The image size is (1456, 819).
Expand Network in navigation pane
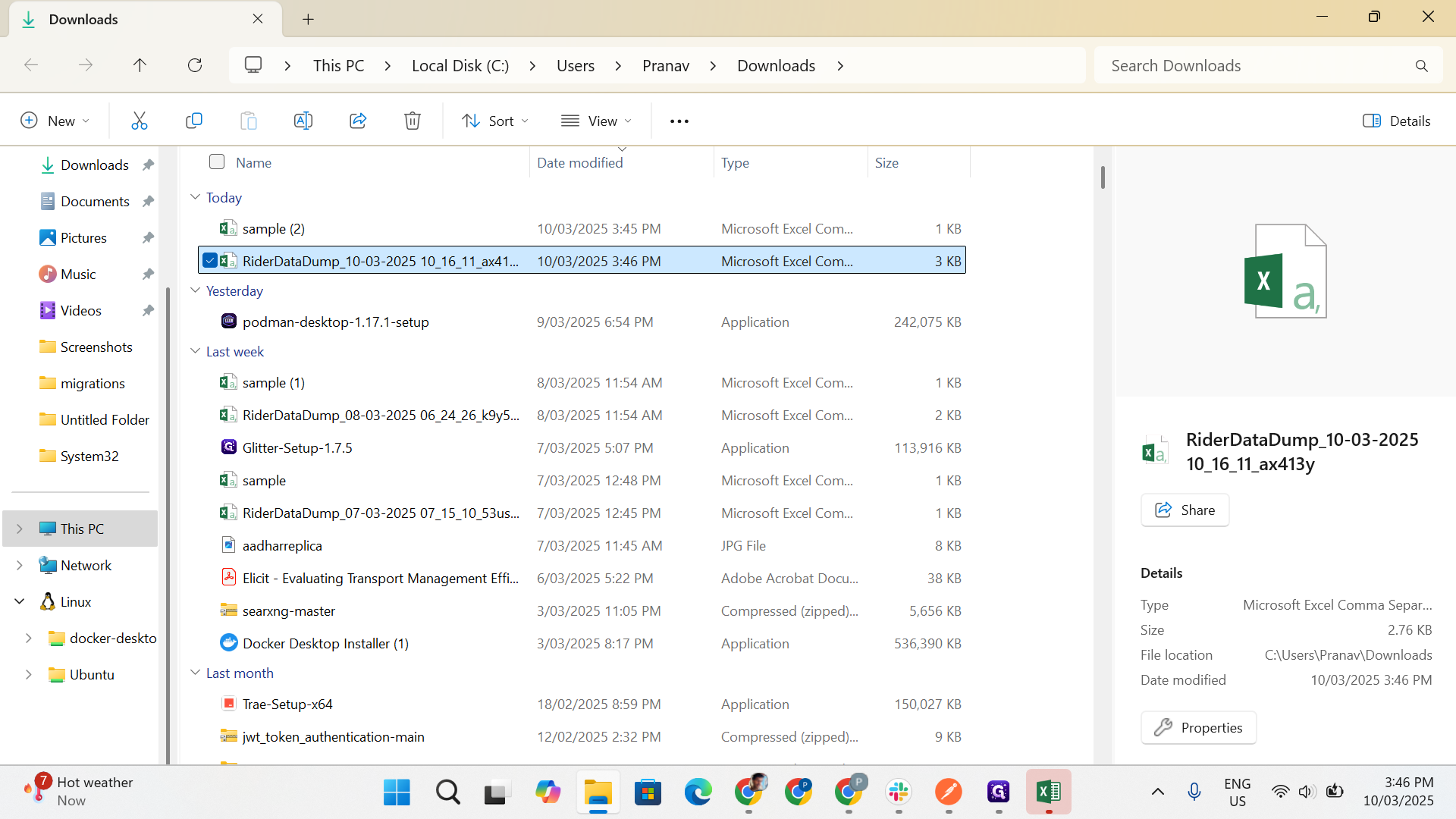(20, 565)
